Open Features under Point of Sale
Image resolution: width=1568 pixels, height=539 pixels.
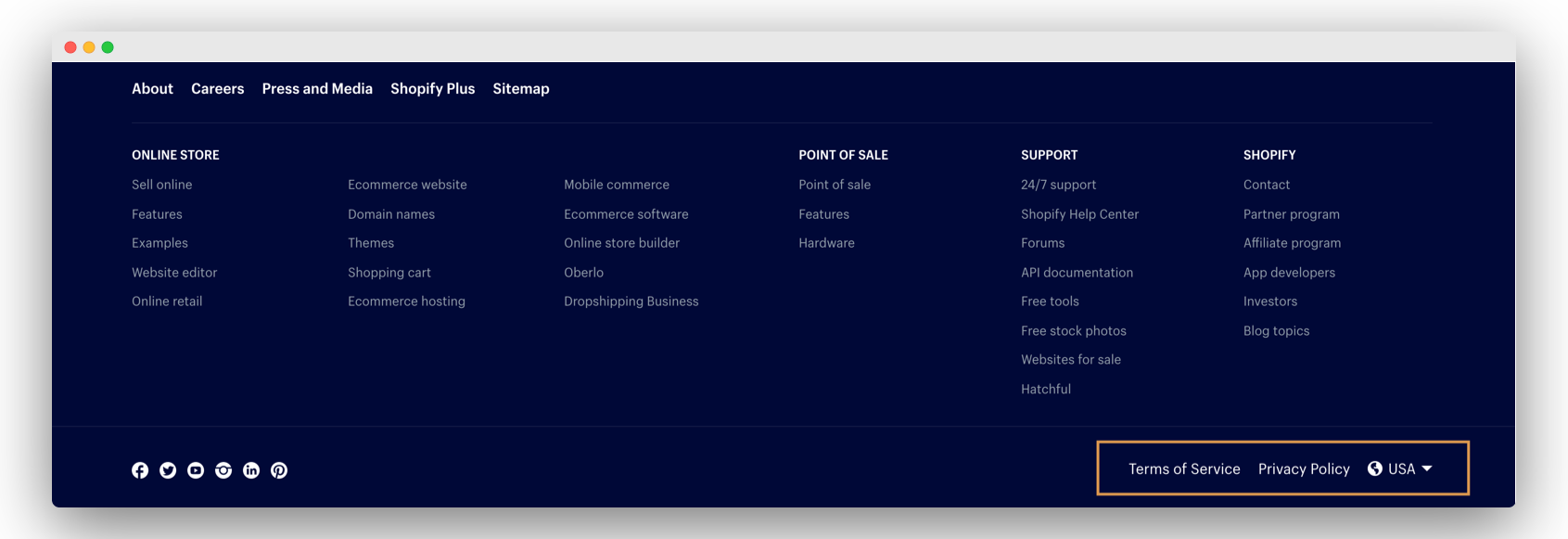(823, 214)
